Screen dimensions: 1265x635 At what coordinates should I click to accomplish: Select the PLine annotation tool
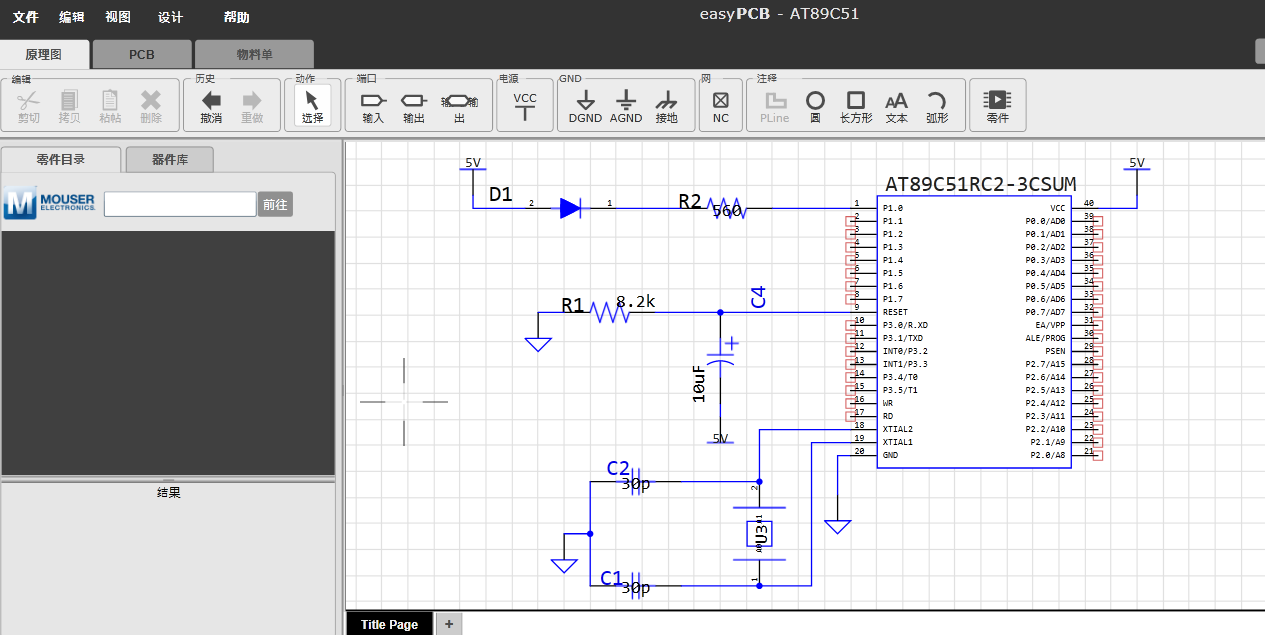coord(776,100)
